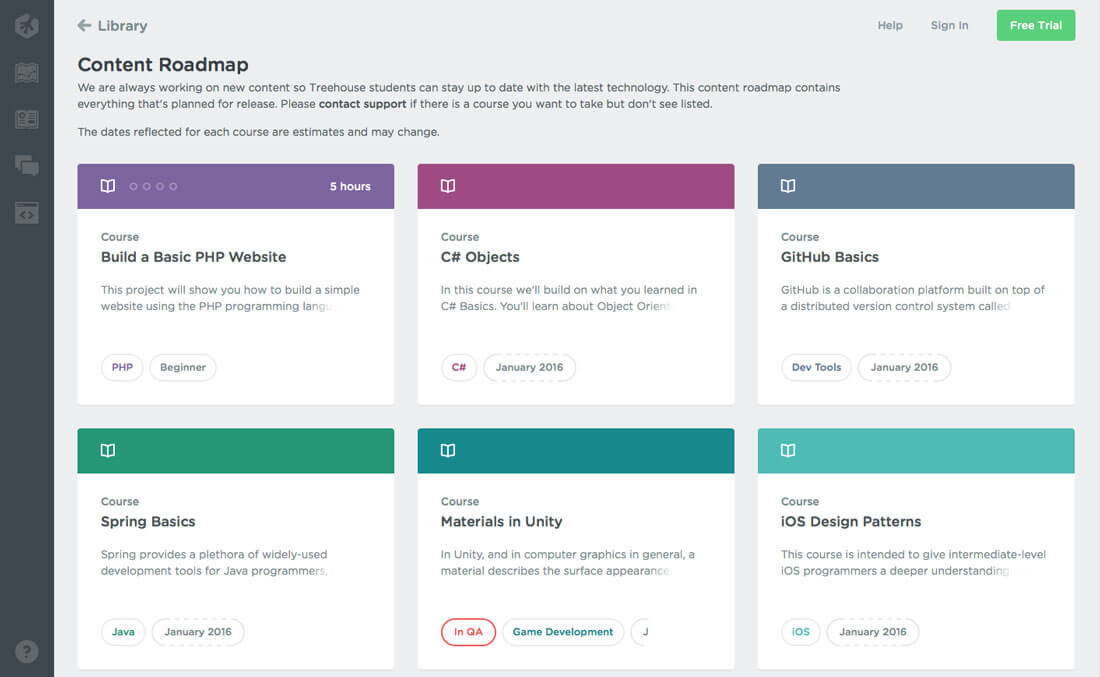This screenshot has width=1100, height=677.
Task: Click book icon on iOS Design Patterns card
Action: 788,450
